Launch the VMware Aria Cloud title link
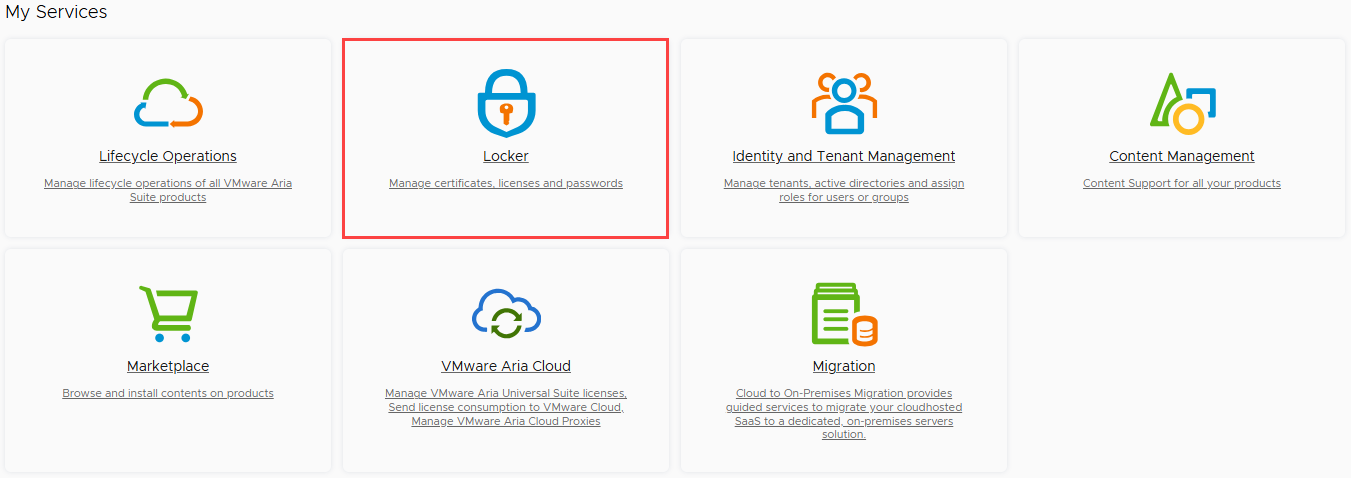This screenshot has height=478, width=1351. tap(506, 367)
